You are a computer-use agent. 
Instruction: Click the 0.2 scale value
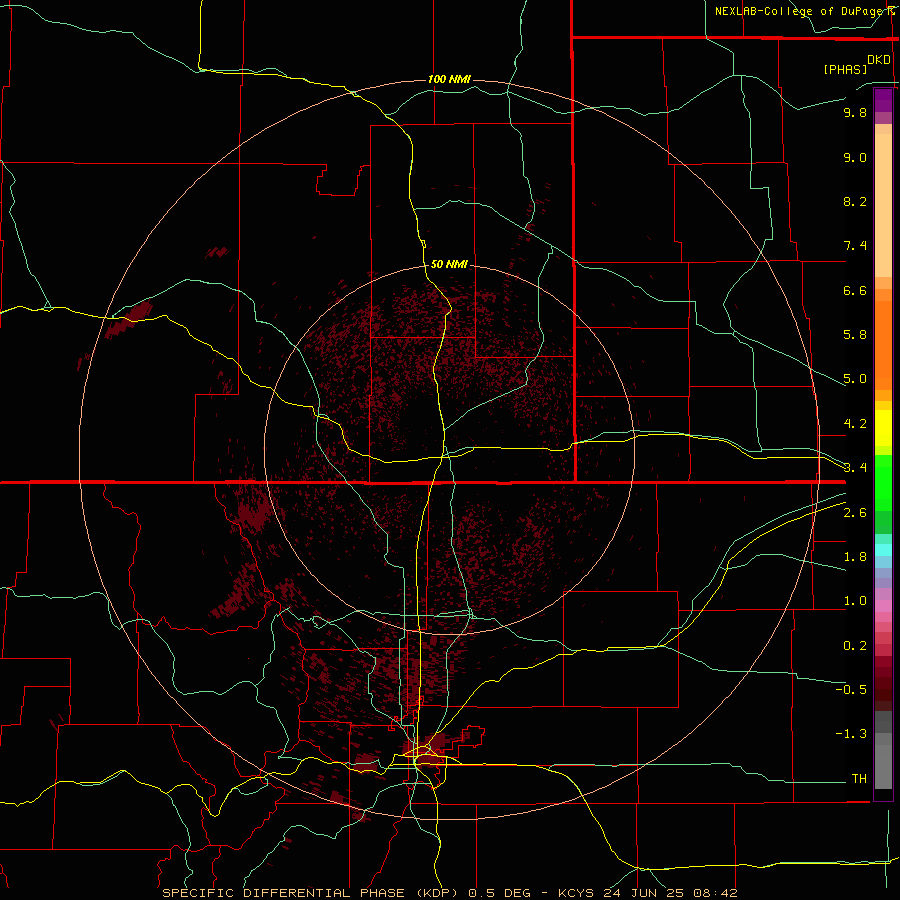pyautogui.click(x=855, y=646)
